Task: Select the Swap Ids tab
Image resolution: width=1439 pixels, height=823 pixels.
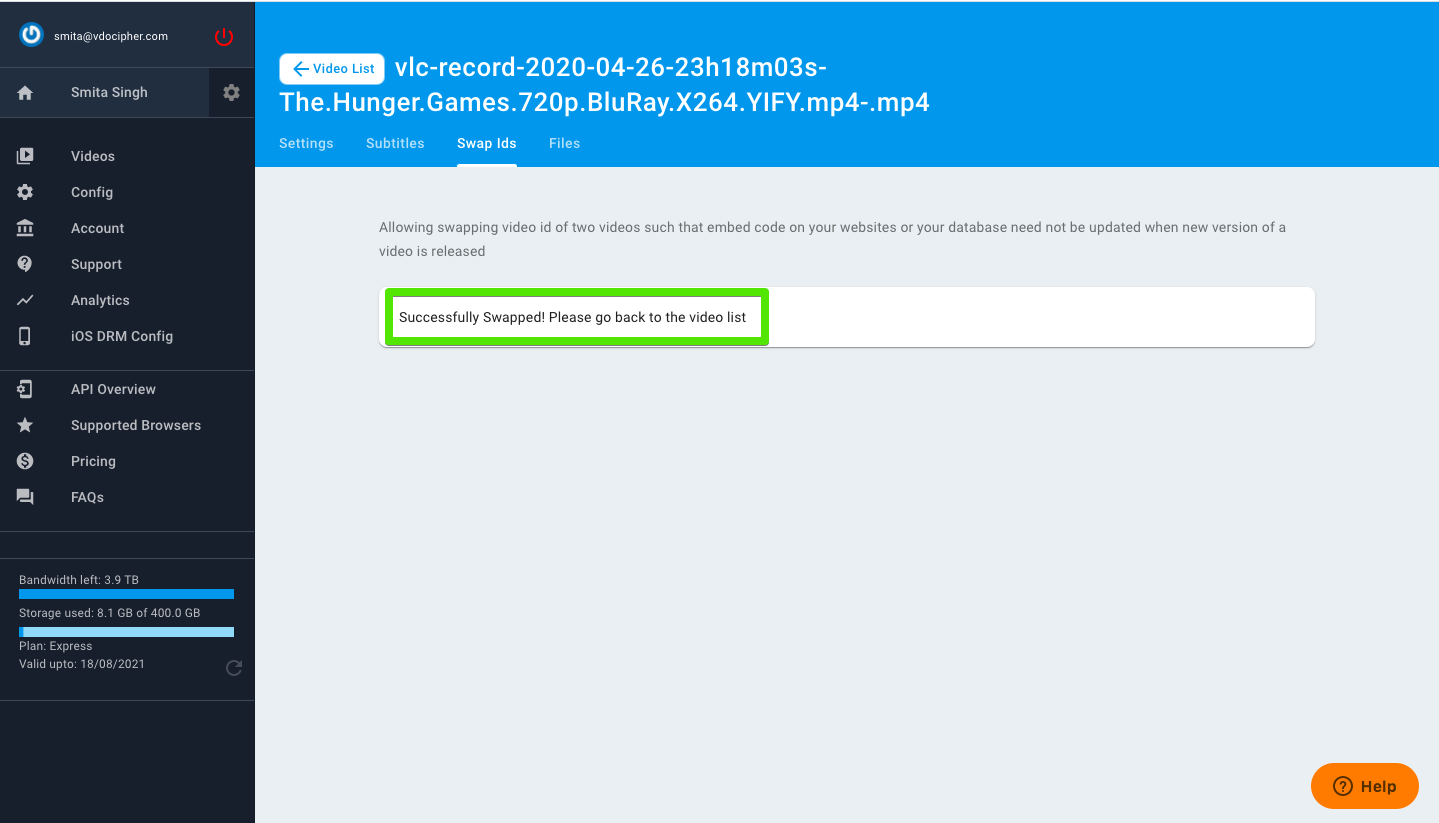Action: click(x=487, y=143)
